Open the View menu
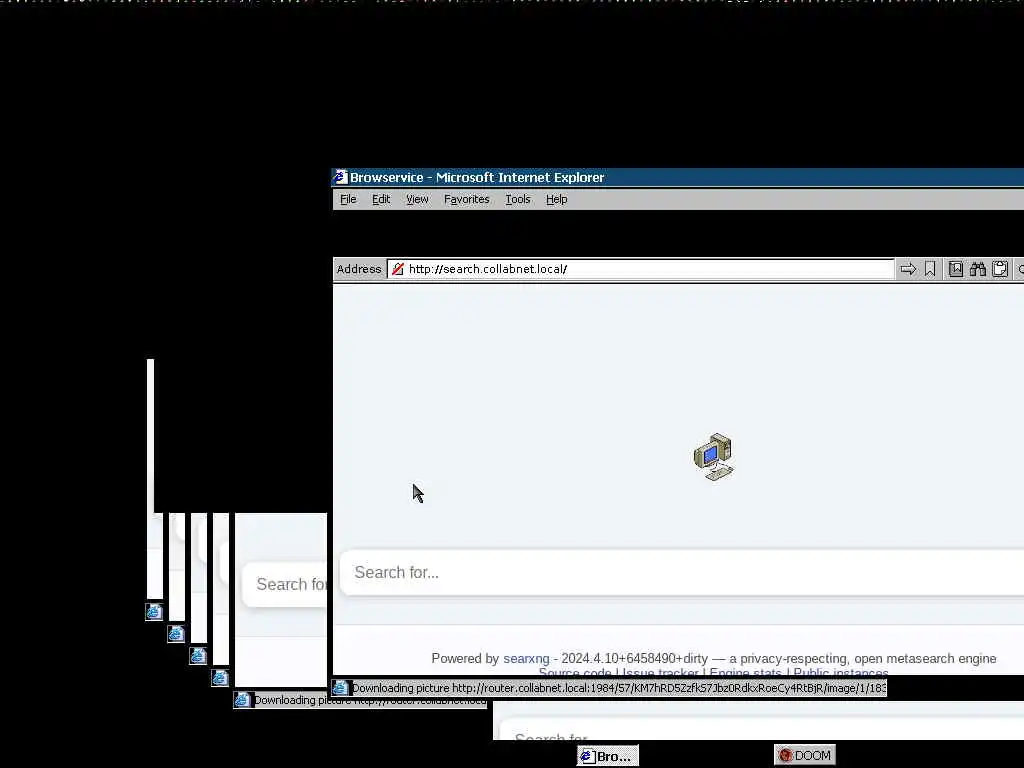The image size is (1024, 768). pyautogui.click(x=417, y=199)
